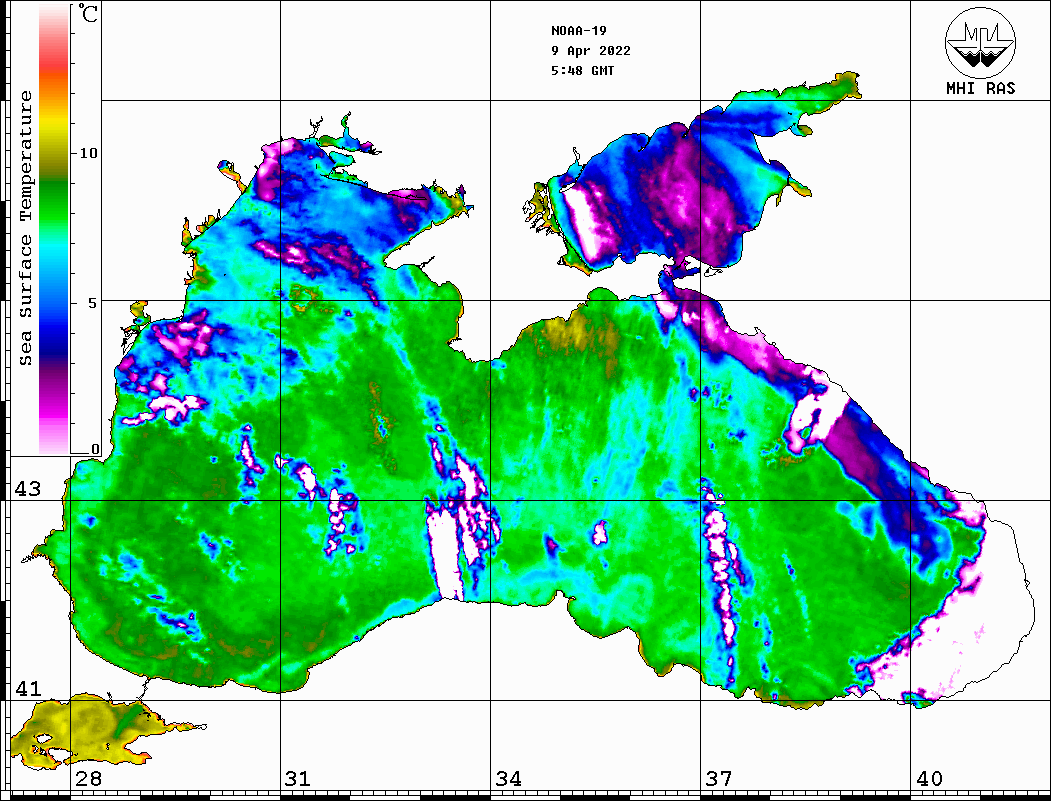The height and width of the screenshot is (801, 1051).
Task: Click the 'Sea Surface Temperature' vertical label
Action: [25, 228]
